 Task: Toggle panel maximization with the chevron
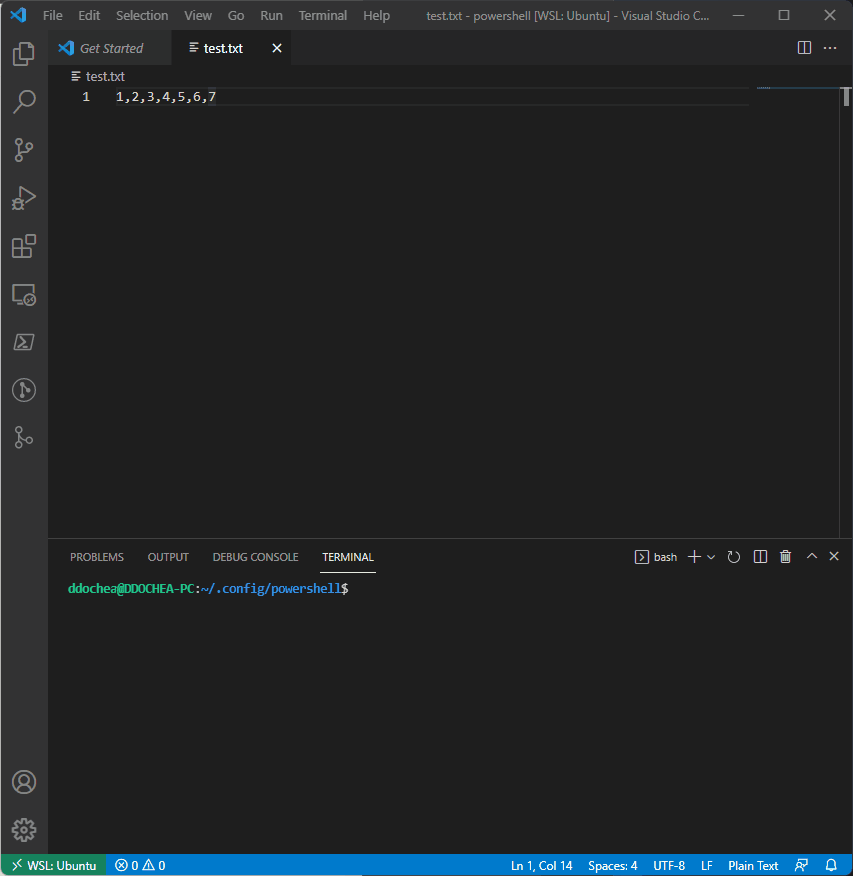(x=811, y=556)
